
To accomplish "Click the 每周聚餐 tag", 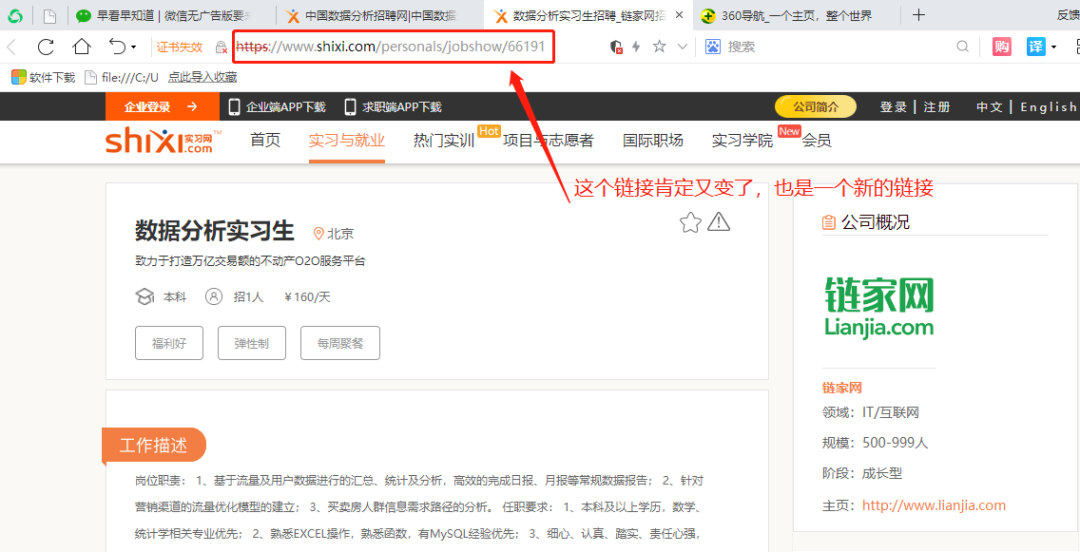I will 340,343.
